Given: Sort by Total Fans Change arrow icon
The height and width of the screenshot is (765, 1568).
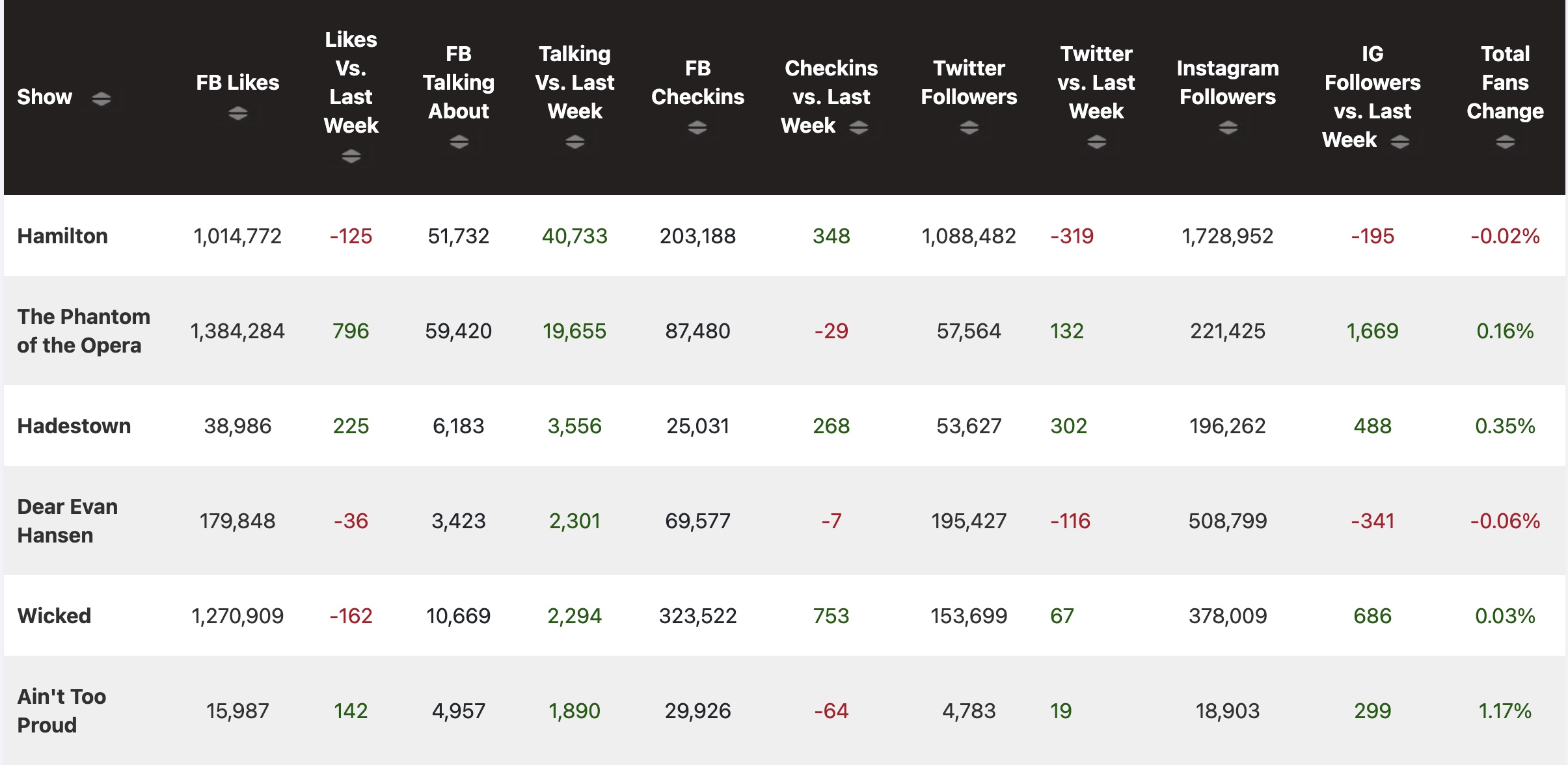Looking at the screenshot, I should point(1505,142).
